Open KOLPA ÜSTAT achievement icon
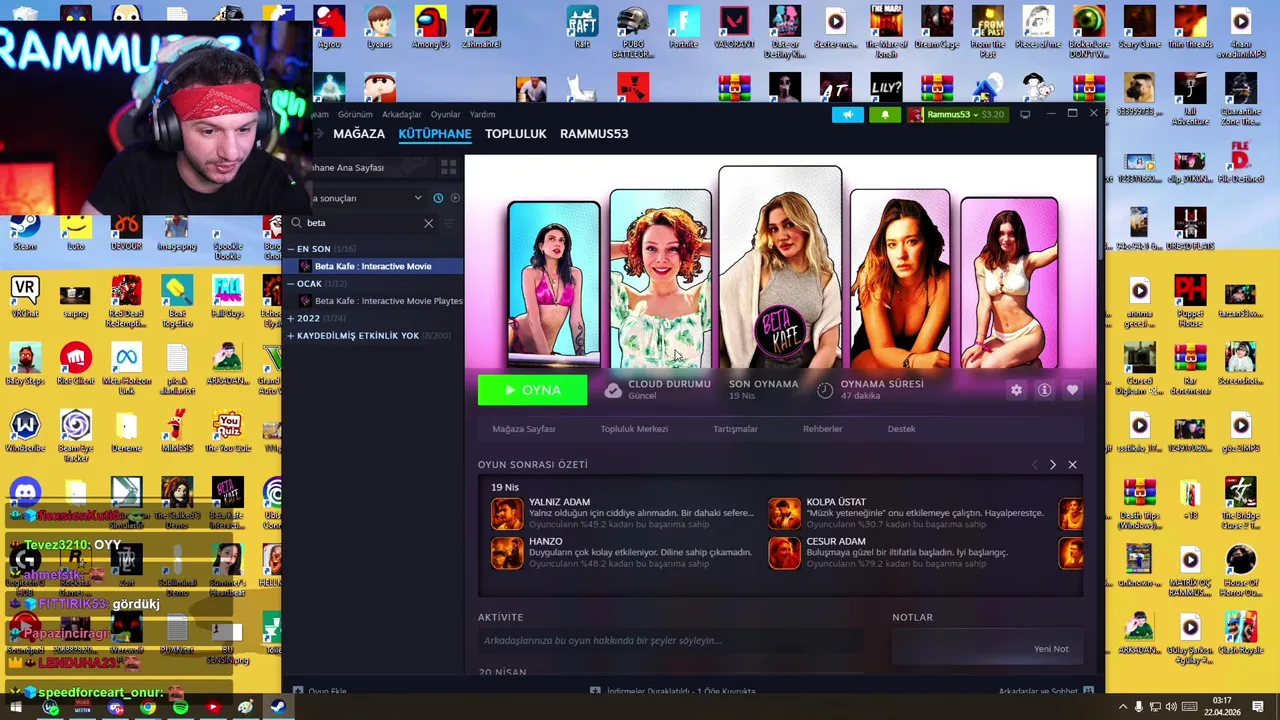The width and height of the screenshot is (1280, 720). 784,513
